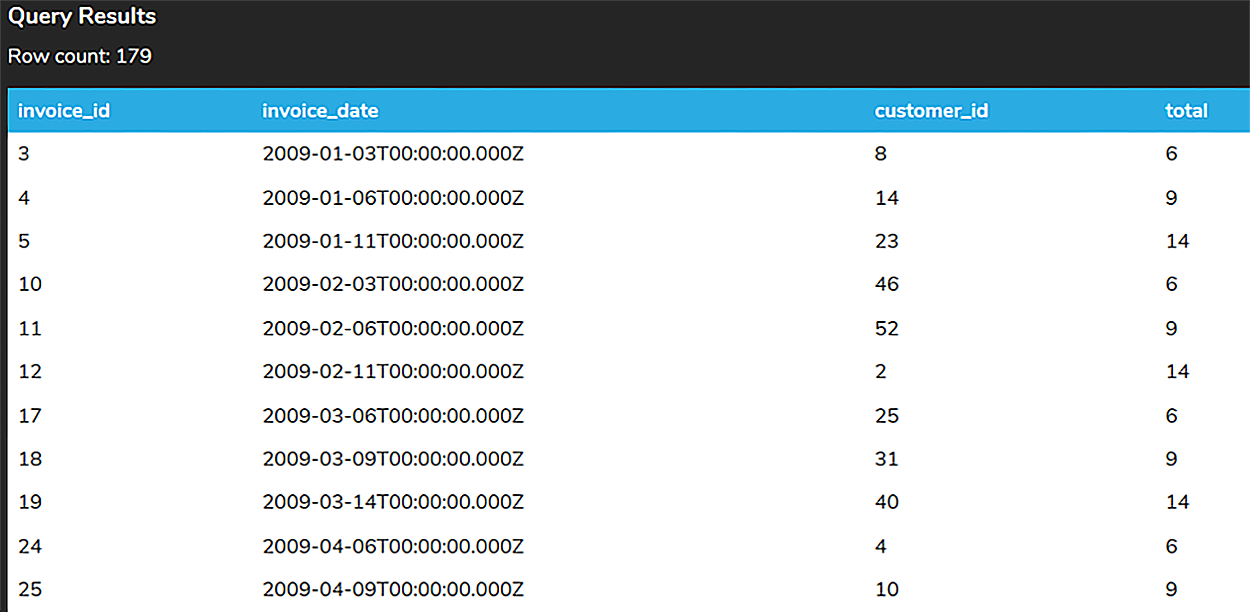
Task: Click the date 2009-04-06T00:00:00.000Z
Action: pos(393,546)
